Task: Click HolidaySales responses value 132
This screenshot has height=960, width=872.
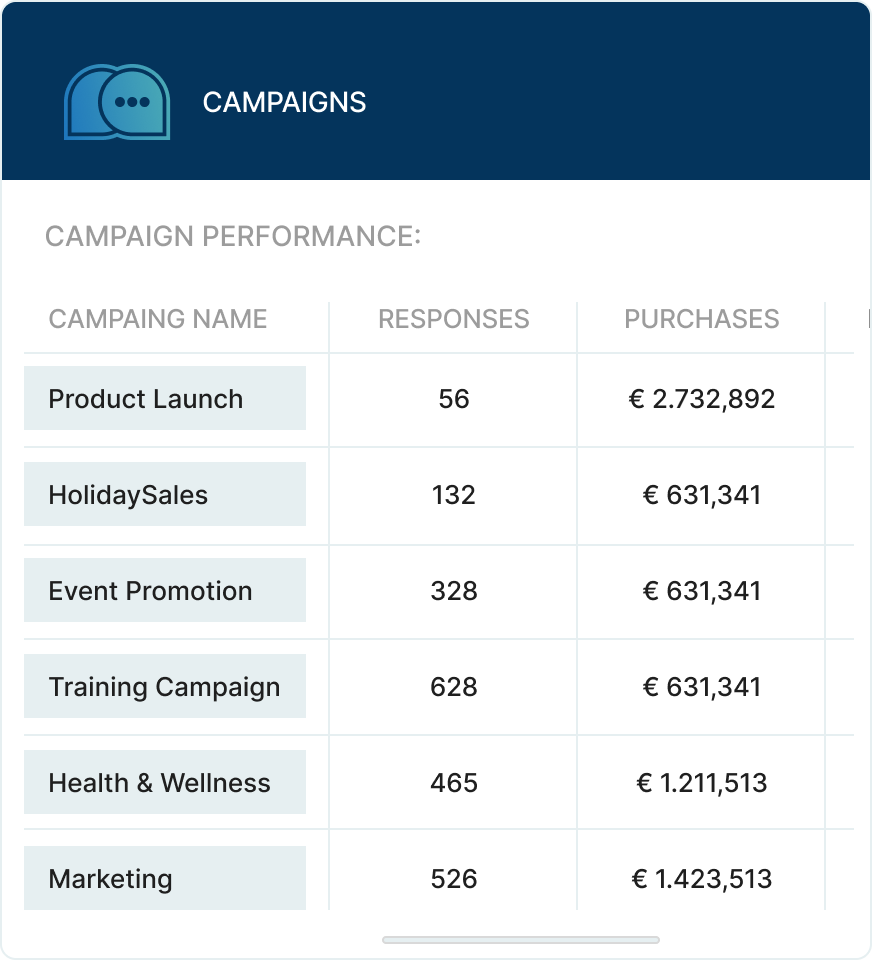Action: pos(453,495)
